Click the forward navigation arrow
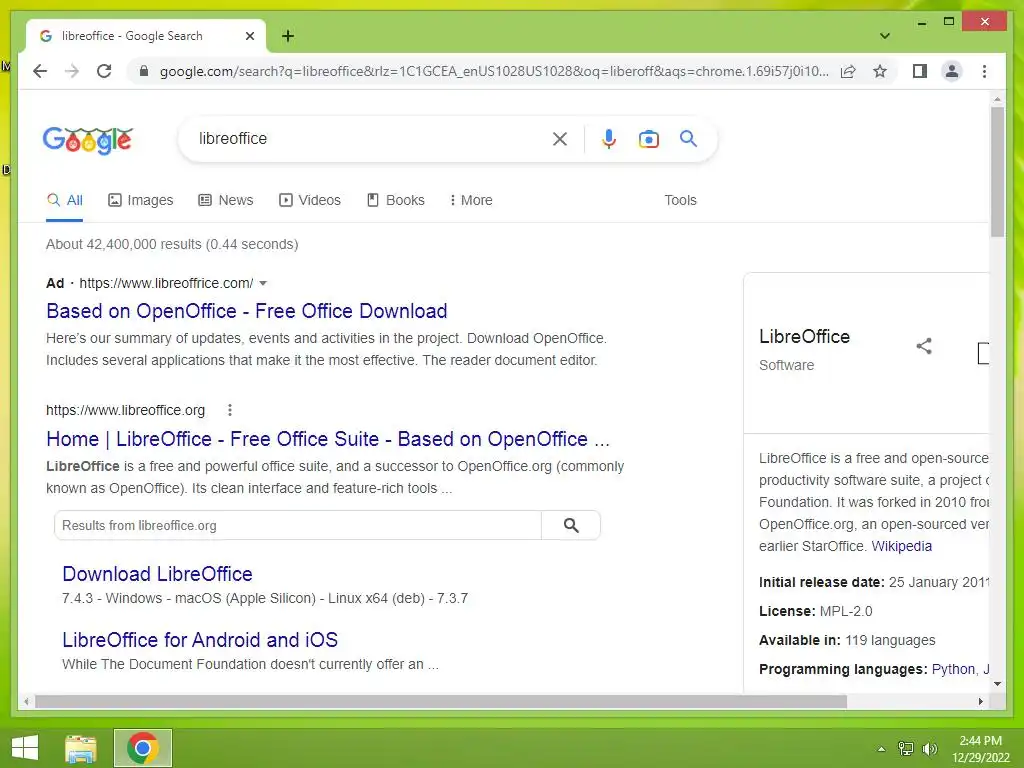This screenshot has width=1024, height=768. click(x=72, y=71)
